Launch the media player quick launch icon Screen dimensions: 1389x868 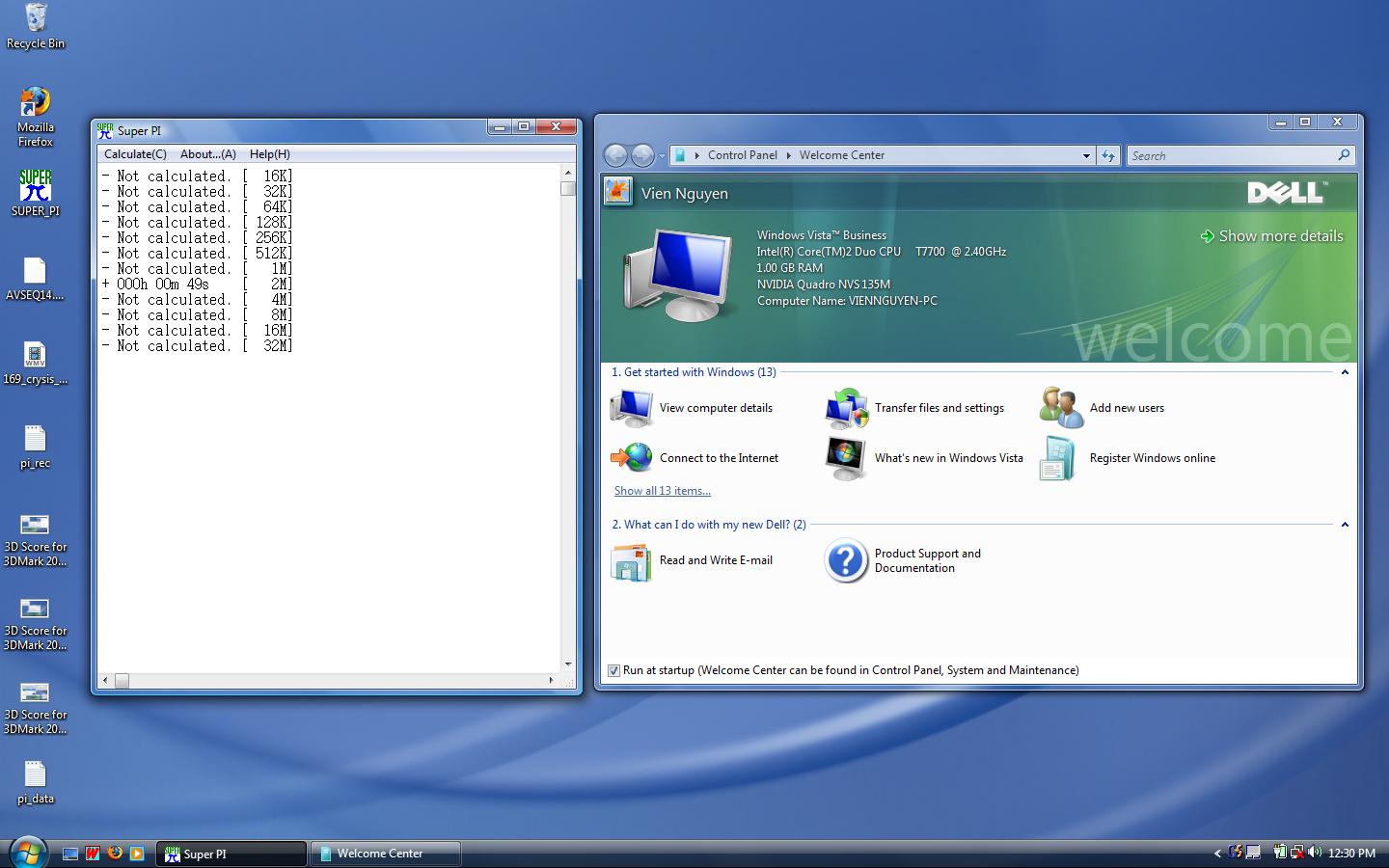(x=137, y=854)
